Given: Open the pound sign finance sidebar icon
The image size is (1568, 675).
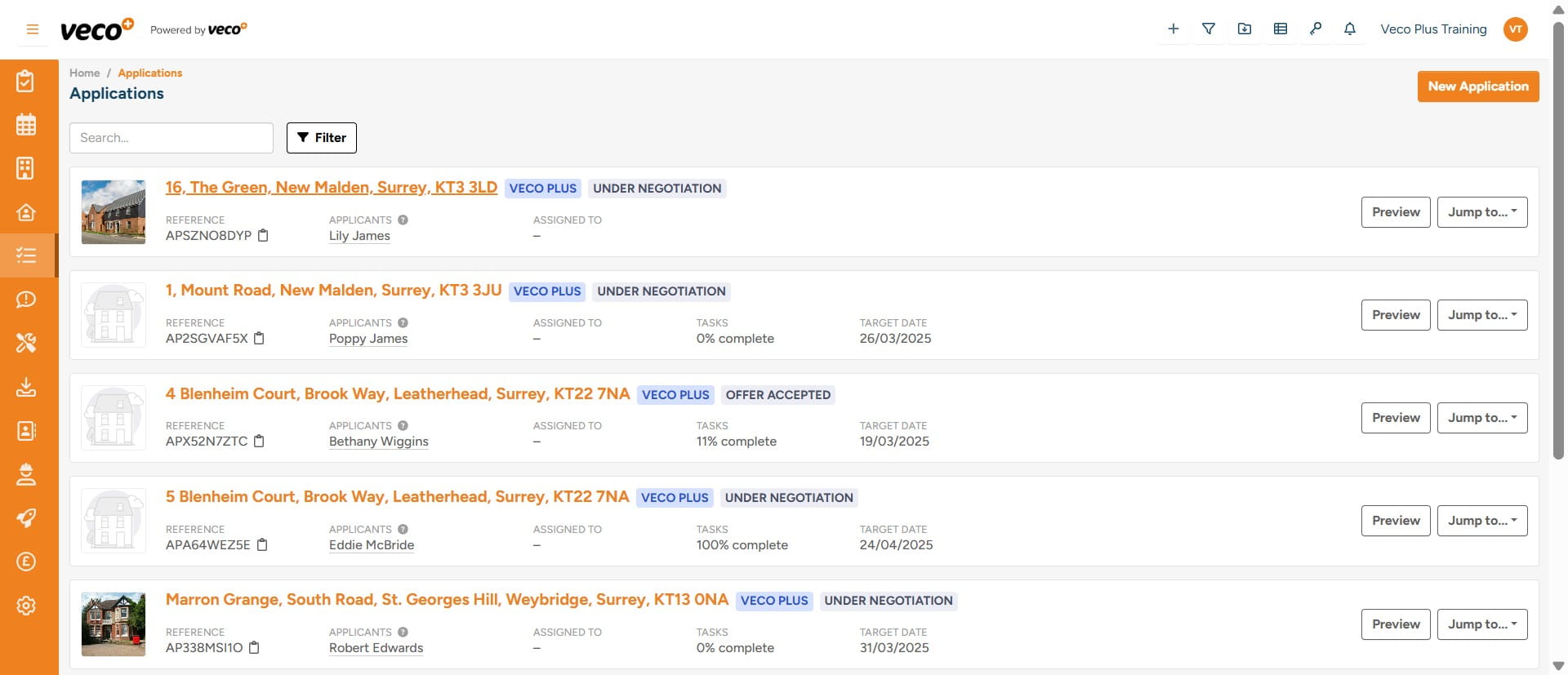Looking at the screenshot, I should [26, 562].
